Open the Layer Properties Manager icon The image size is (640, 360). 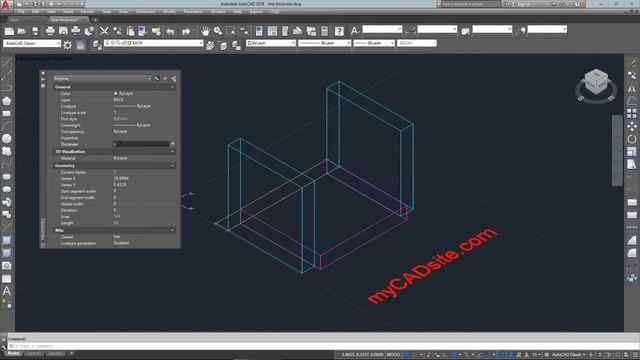pos(96,45)
